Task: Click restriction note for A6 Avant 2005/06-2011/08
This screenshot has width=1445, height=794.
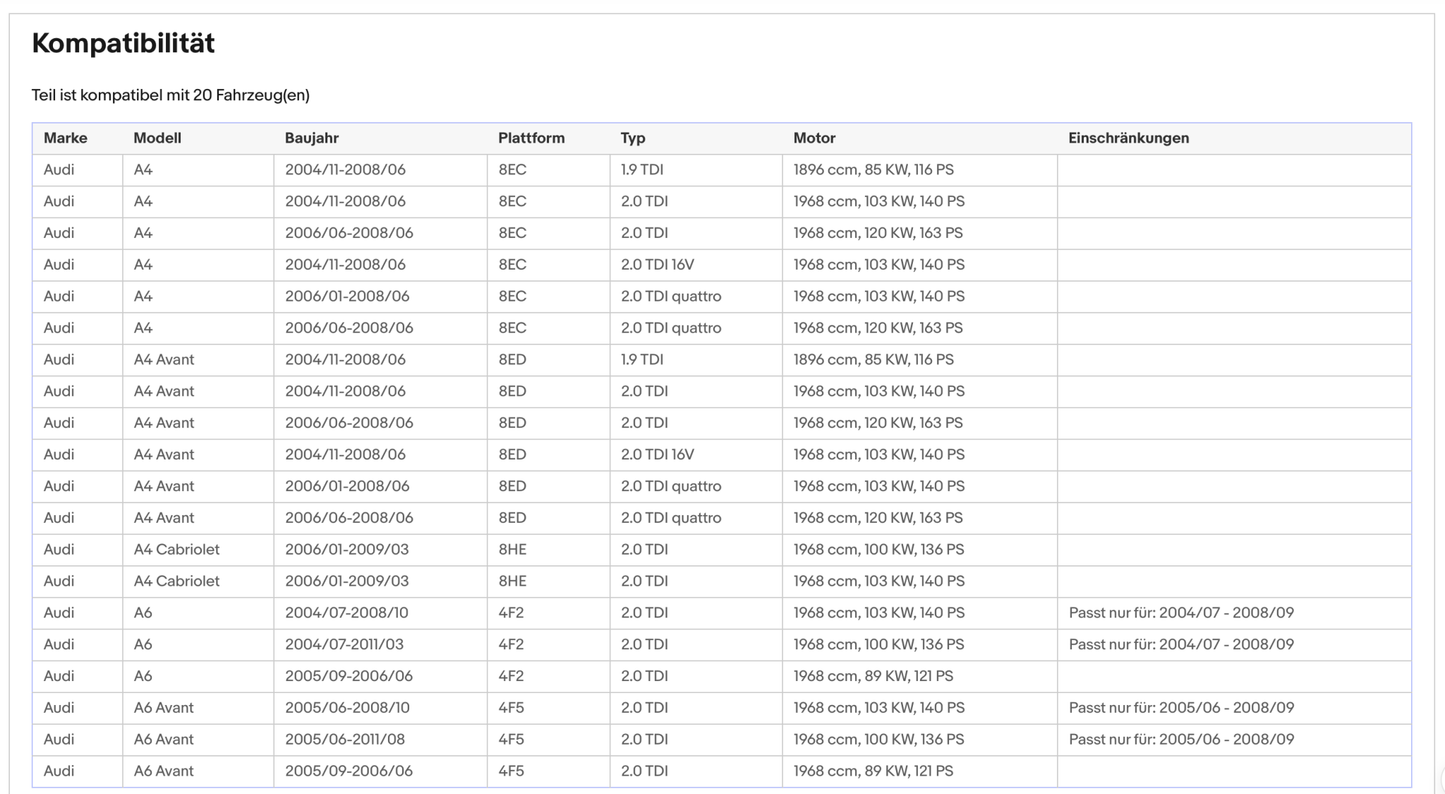Action: (x=1181, y=740)
